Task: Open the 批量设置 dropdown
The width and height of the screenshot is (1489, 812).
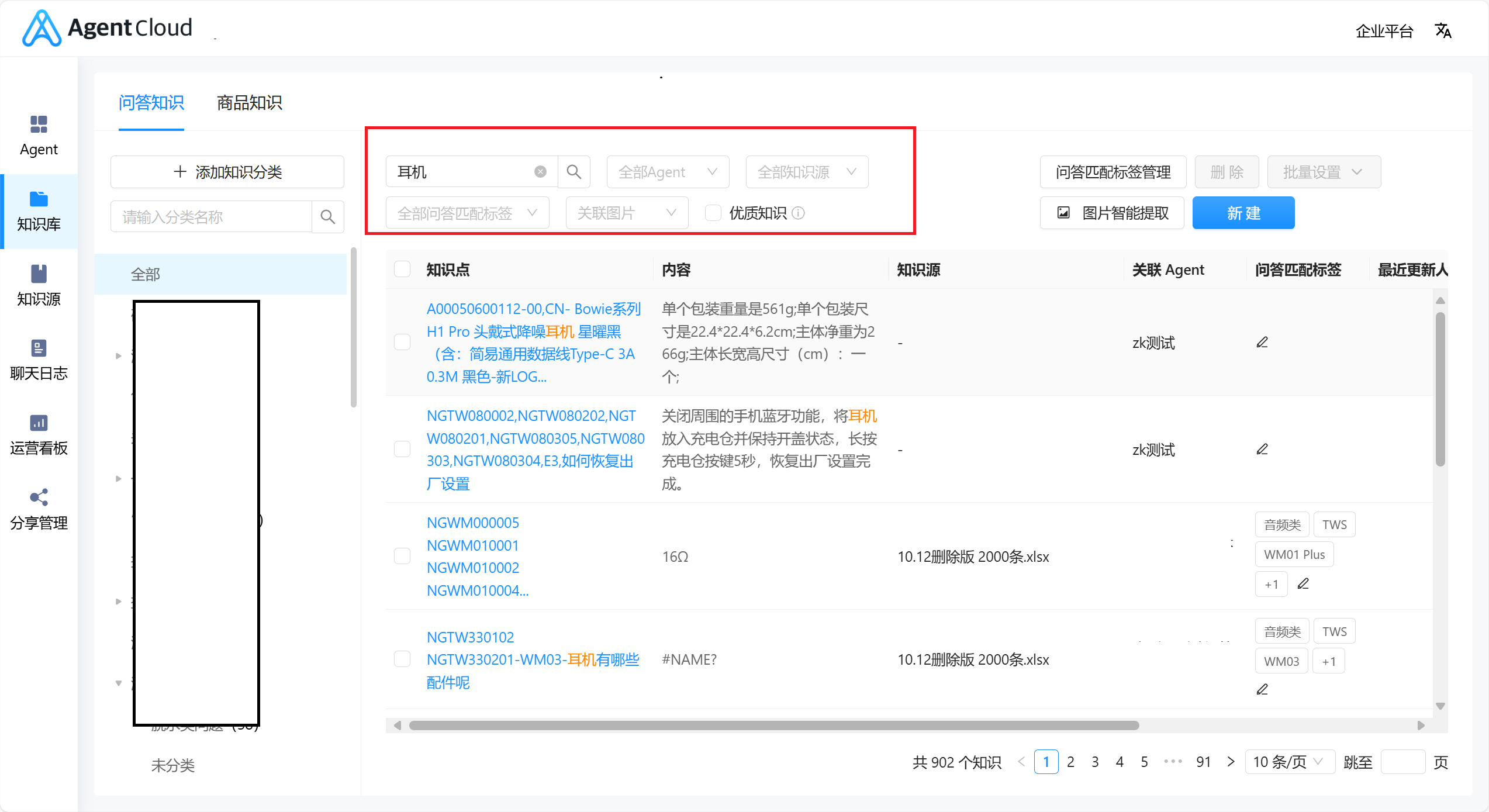Action: coord(1324,172)
